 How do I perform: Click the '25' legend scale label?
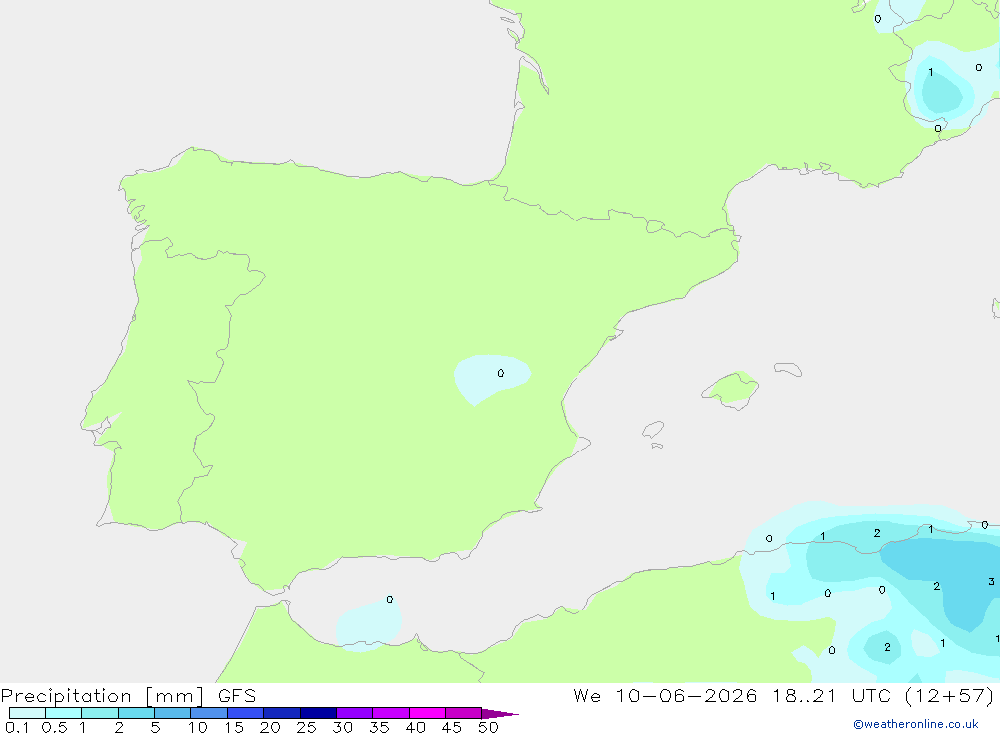click(306, 727)
